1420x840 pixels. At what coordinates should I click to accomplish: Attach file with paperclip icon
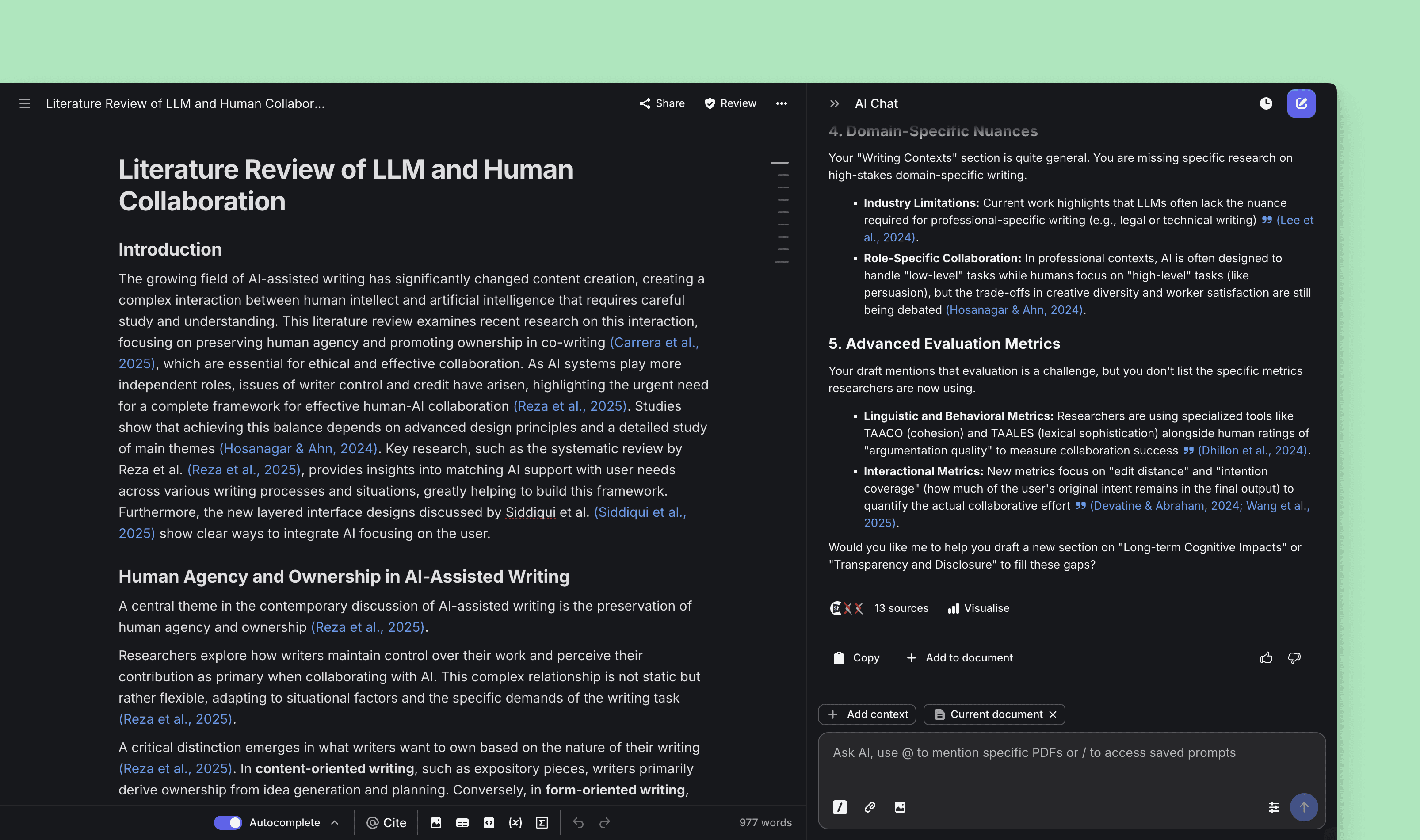click(869, 807)
